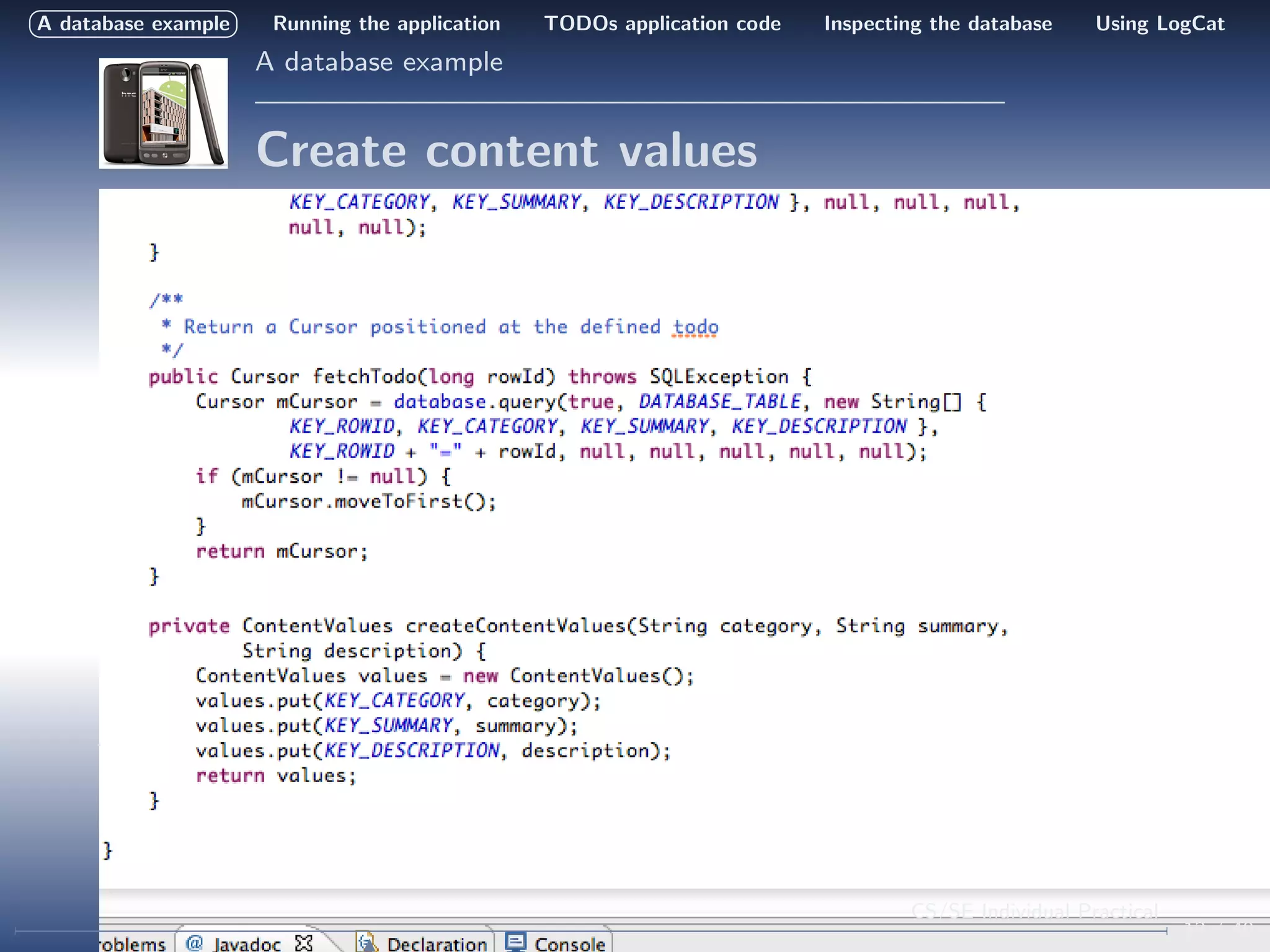Click 'if (mCursor != null) {' line
The height and width of the screenshot is (952, 1270).
pos(323,476)
